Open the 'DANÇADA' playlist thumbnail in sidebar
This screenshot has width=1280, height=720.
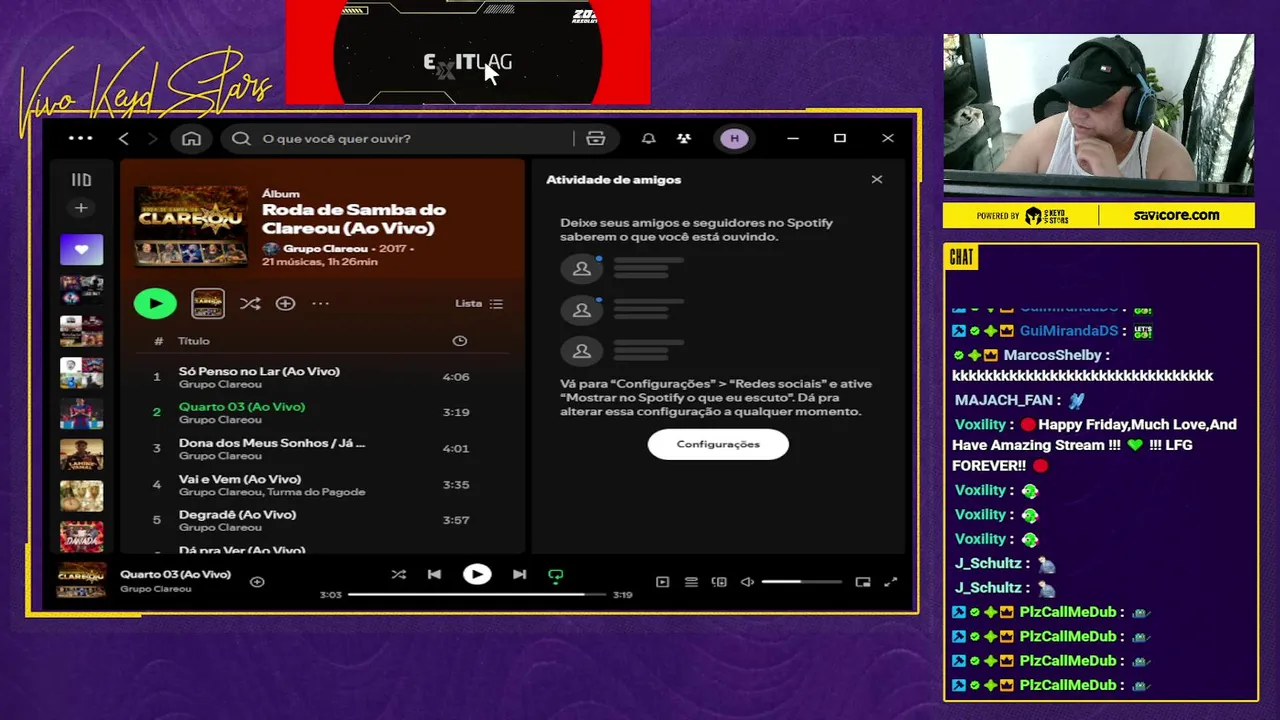pyautogui.click(x=81, y=536)
